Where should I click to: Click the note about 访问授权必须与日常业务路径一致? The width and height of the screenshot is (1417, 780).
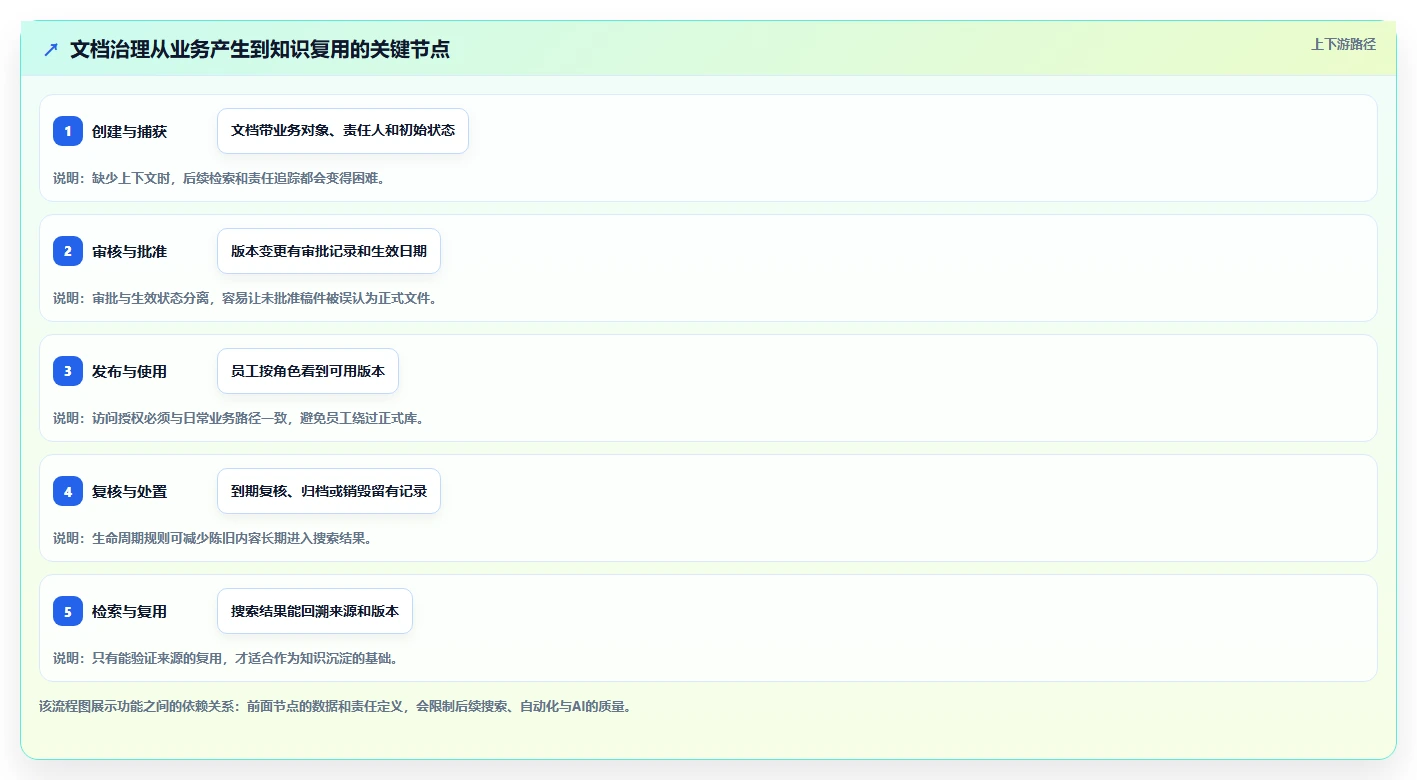tap(238, 418)
